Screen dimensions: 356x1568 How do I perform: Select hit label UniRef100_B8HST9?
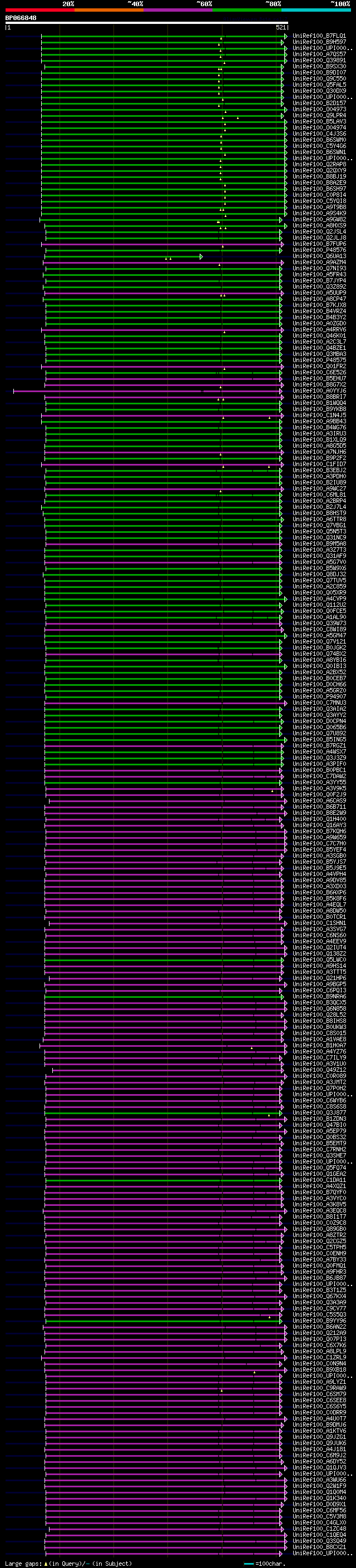tap(319, 513)
